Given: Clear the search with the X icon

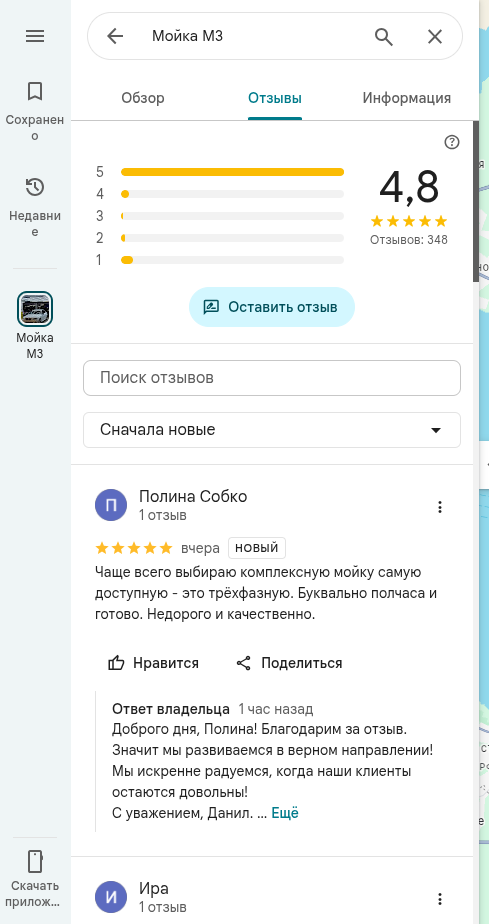Looking at the screenshot, I should point(435,37).
